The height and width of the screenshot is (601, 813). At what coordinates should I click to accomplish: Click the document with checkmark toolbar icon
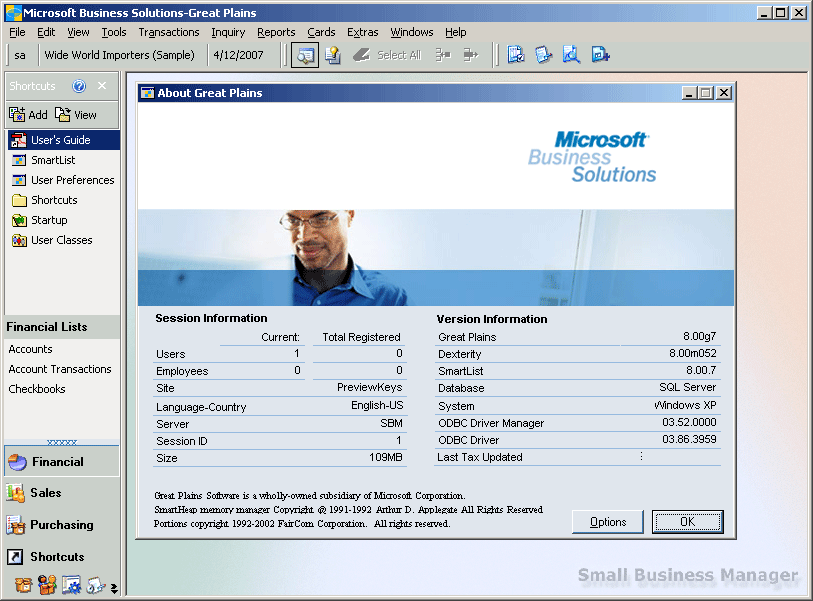(516, 54)
